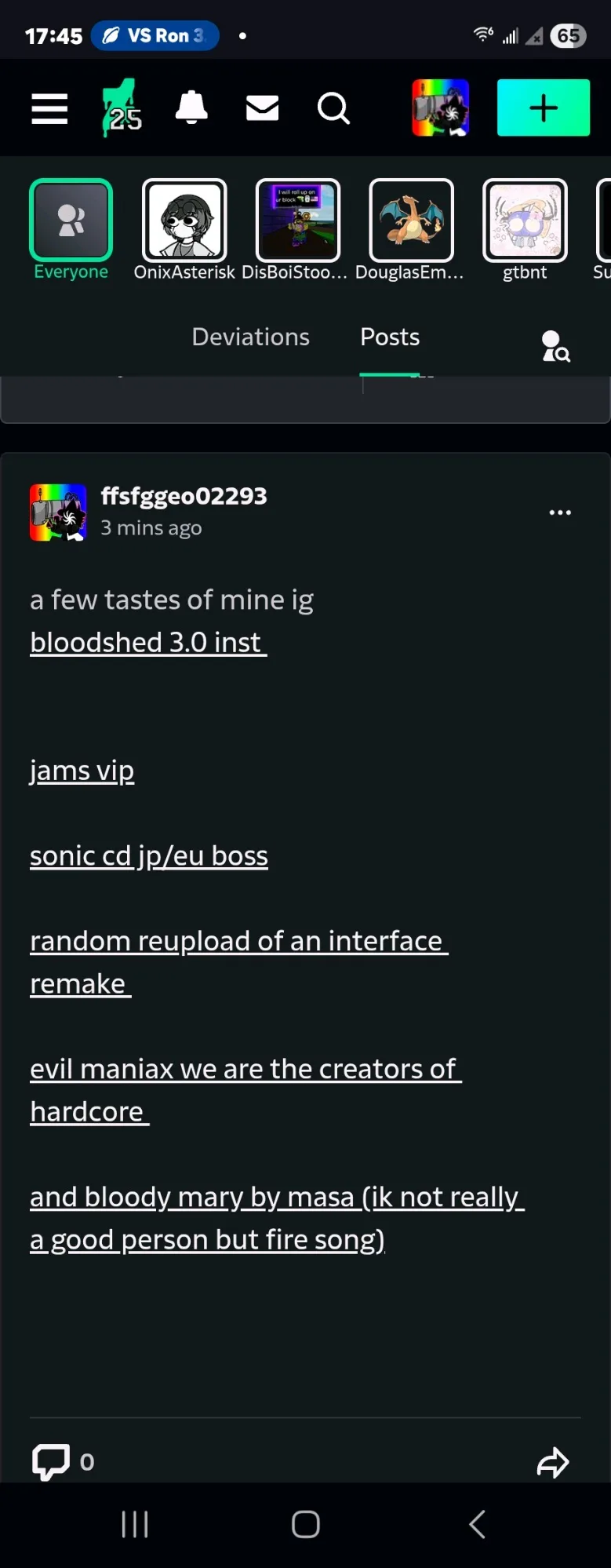Open the watched-users search icon
Image resolution: width=611 pixels, height=1568 pixels.
(x=555, y=346)
